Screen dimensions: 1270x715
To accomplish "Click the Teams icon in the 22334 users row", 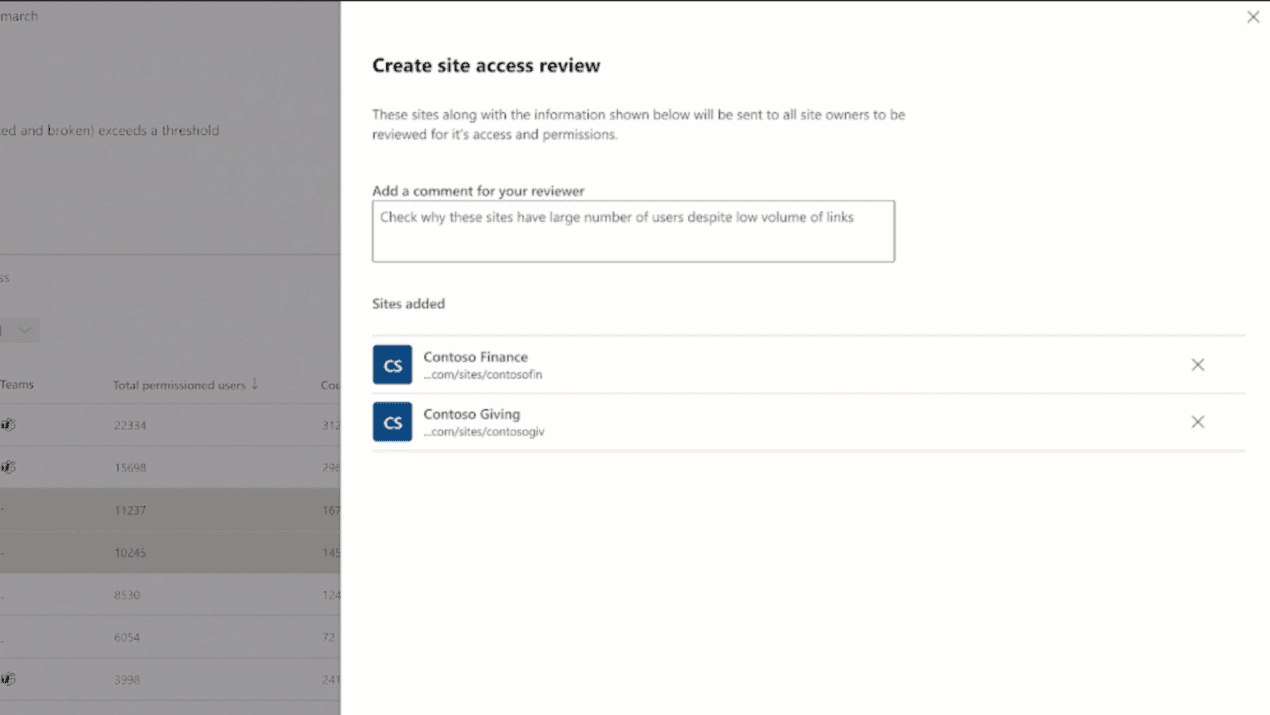I will tap(8, 424).
